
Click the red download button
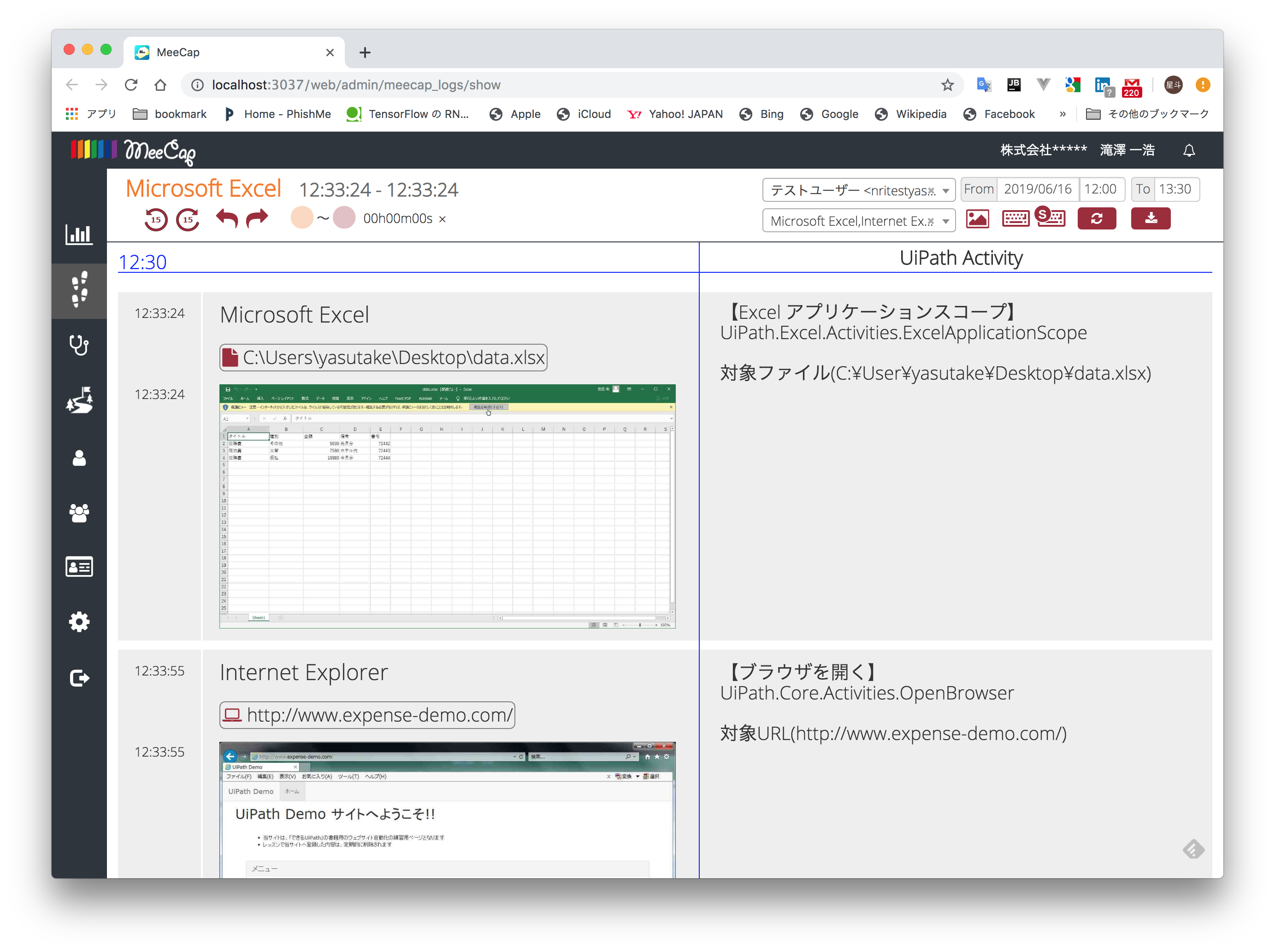click(x=1150, y=218)
